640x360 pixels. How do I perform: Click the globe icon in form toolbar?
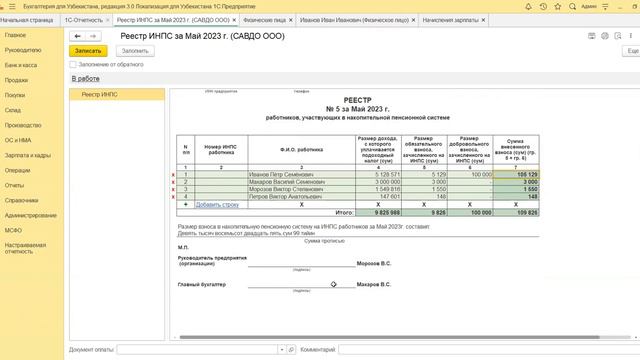pyautogui.click(x=605, y=36)
